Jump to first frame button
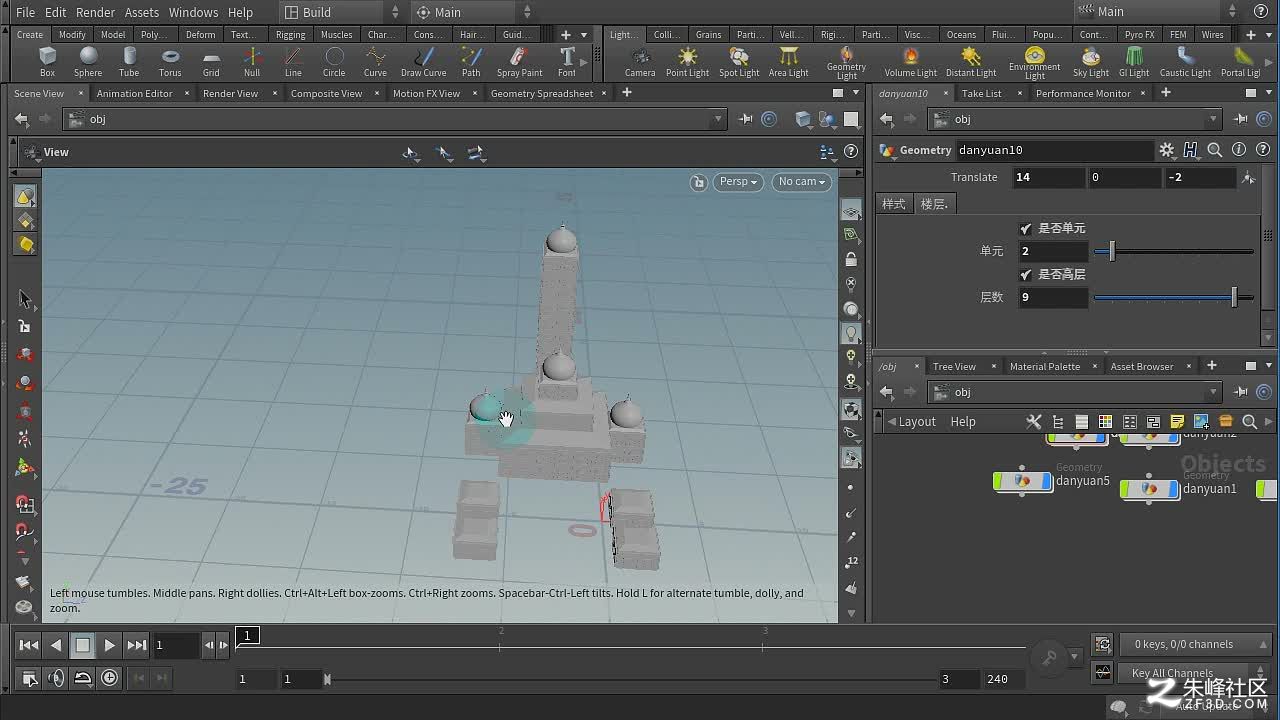The image size is (1280, 720). click(29, 645)
